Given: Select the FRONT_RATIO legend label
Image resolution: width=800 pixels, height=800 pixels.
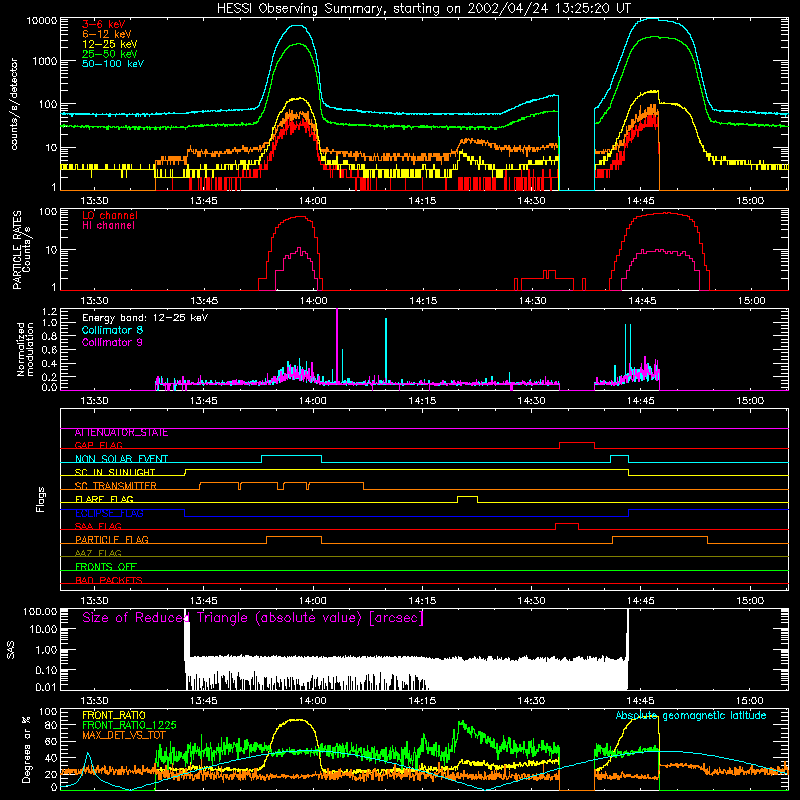Looking at the screenshot, I should 114,715.
